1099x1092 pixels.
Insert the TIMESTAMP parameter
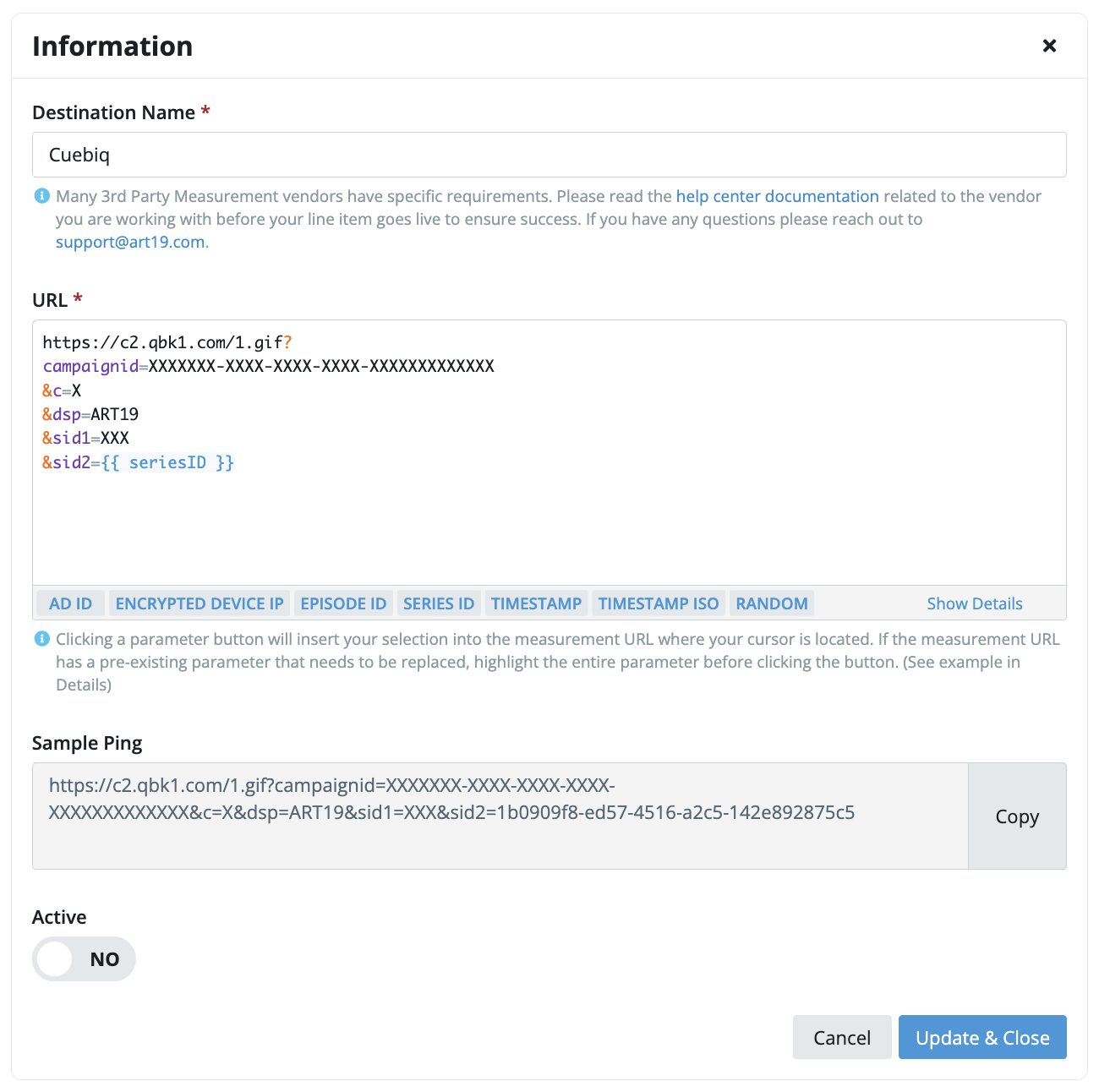tap(536, 603)
